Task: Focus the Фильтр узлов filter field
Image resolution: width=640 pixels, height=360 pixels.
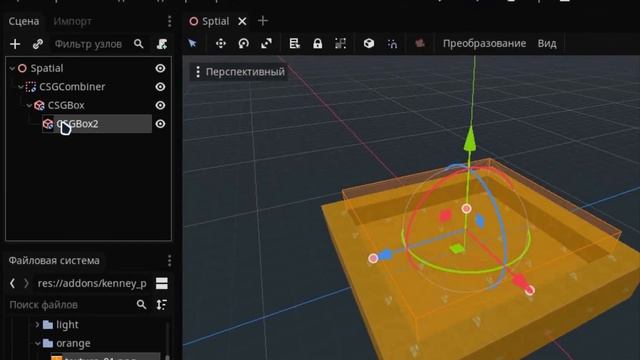Action: click(88, 44)
